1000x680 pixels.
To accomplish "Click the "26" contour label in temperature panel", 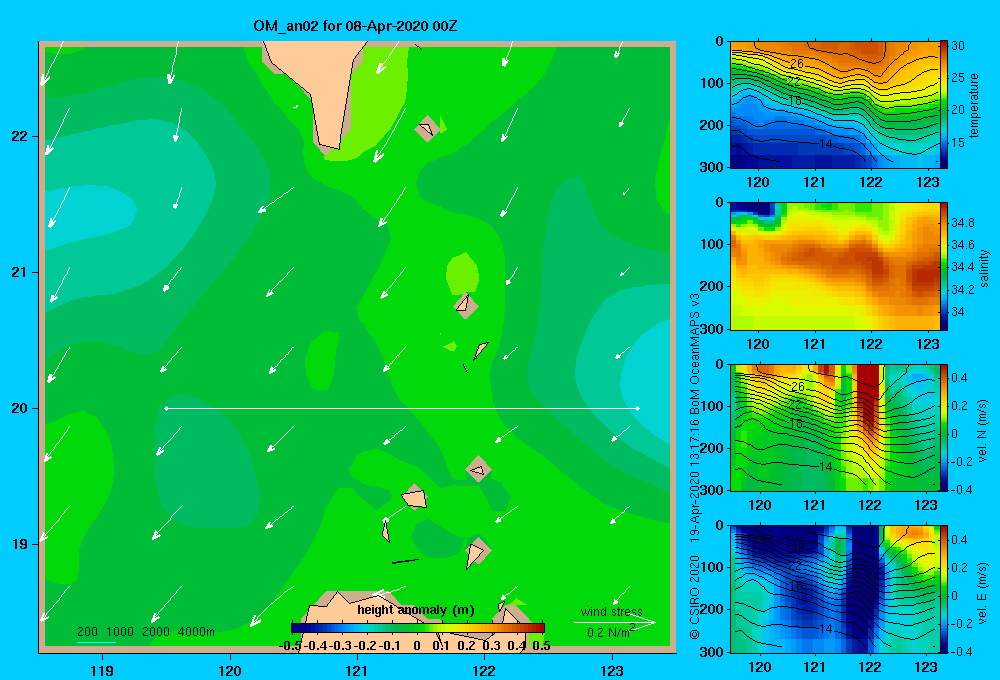I will [797, 64].
